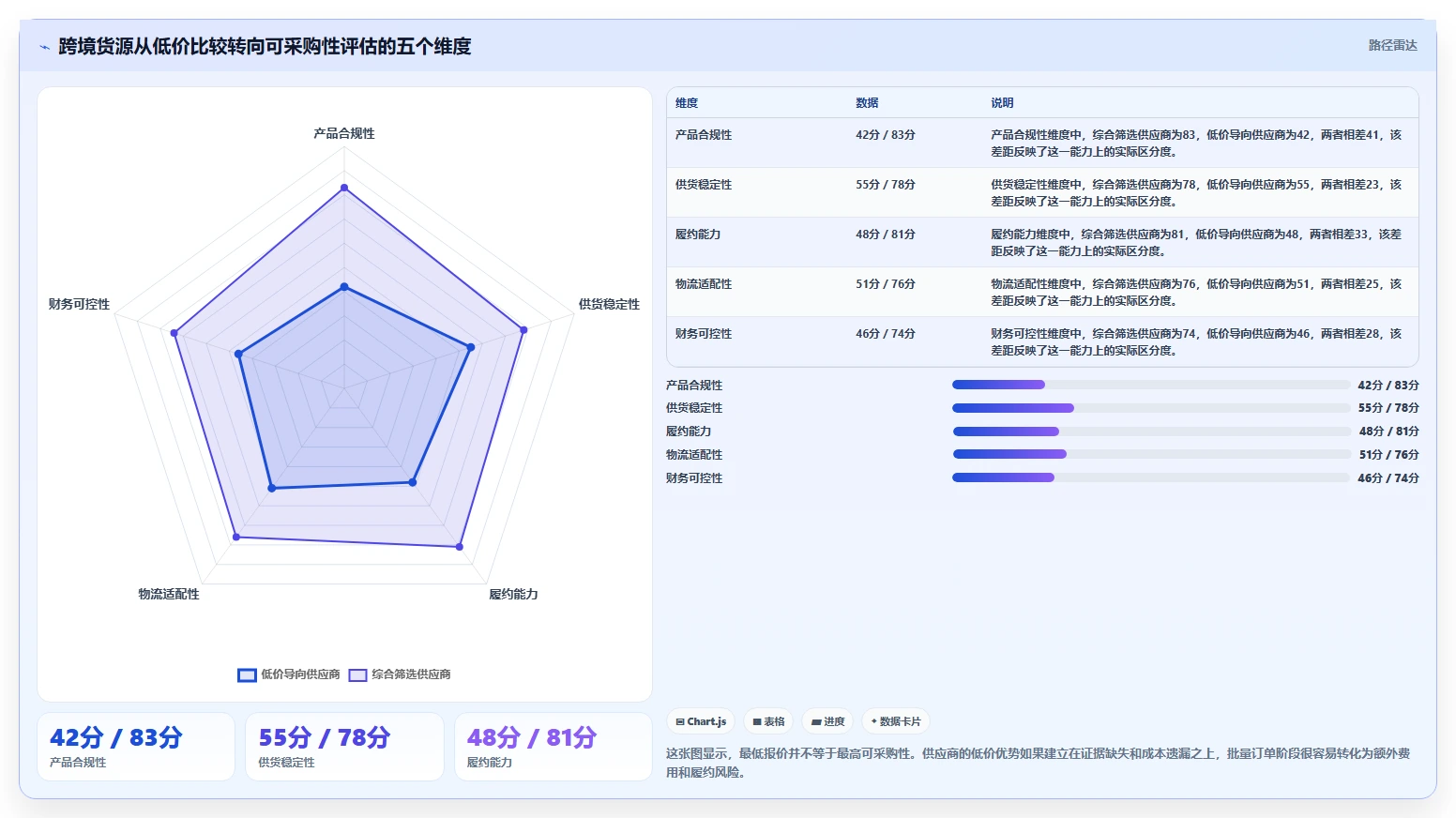Click the 综合筛选供应商 legend color box
This screenshot has width=1456, height=818.
tap(357, 674)
